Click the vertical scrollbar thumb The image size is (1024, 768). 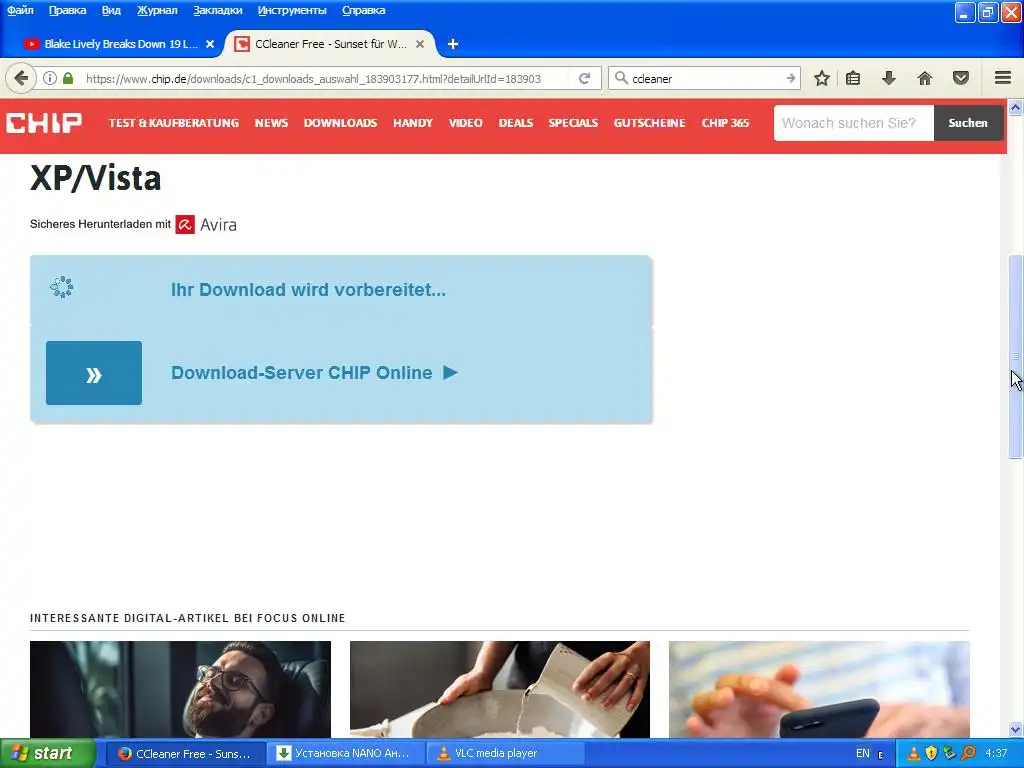coord(1016,357)
